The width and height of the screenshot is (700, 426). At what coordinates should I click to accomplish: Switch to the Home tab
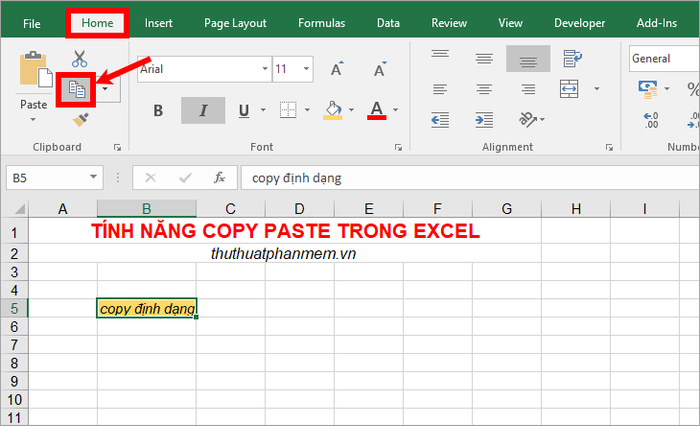[97, 23]
